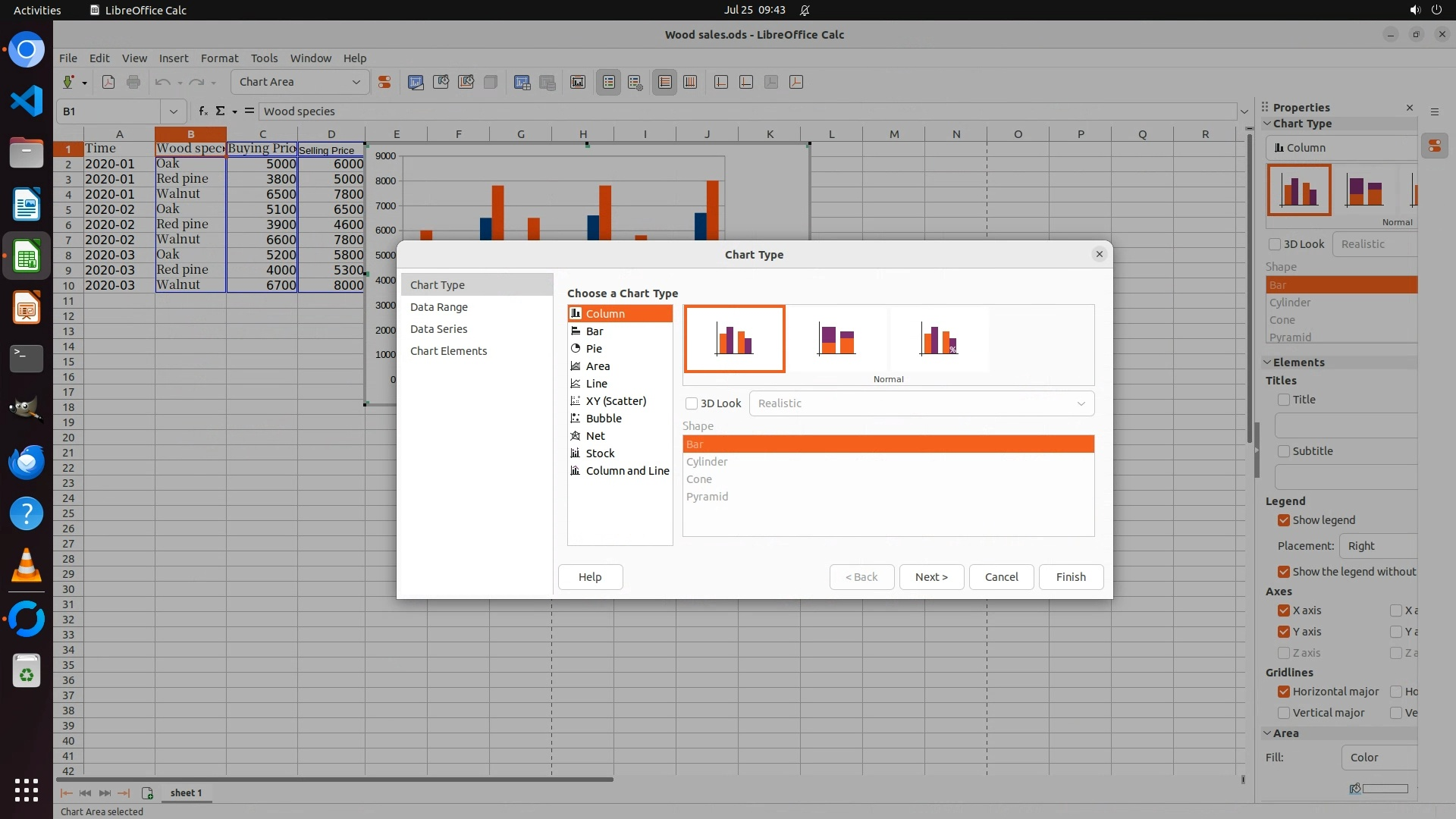Select the Pie chart type
This screenshot has width=1456, height=819.
[594, 349]
